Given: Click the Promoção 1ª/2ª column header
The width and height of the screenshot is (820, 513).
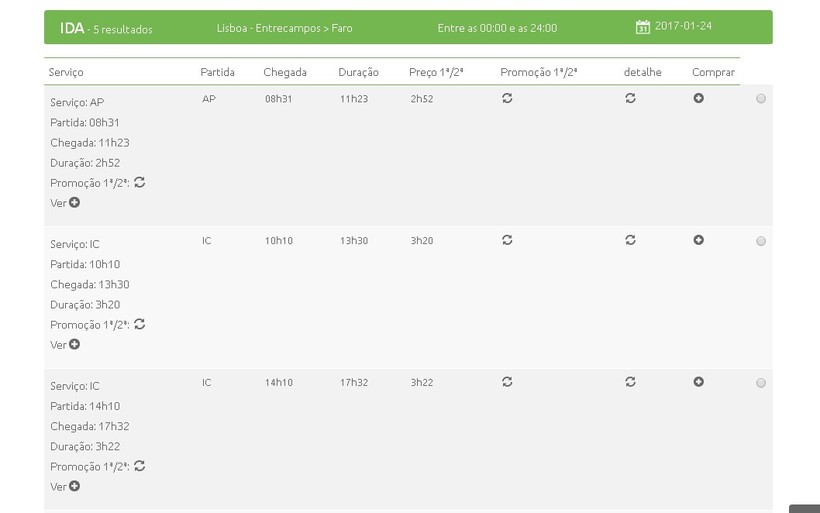Looking at the screenshot, I should (538, 72).
